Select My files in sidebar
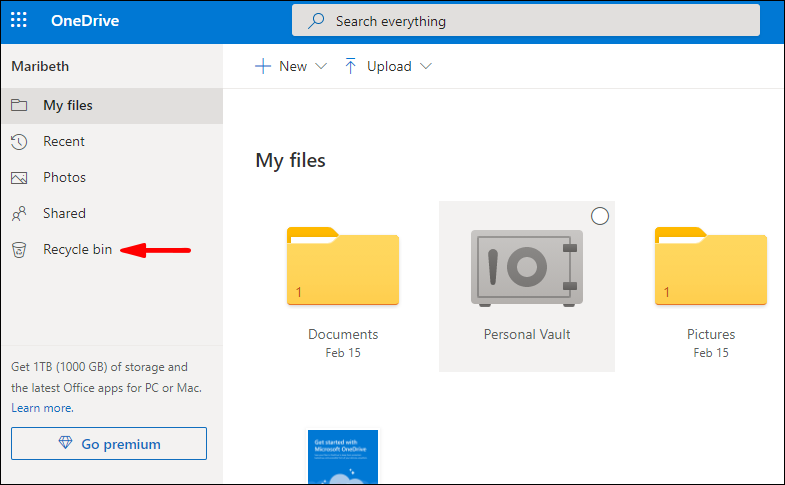Image resolution: width=785 pixels, height=485 pixels. 68,106
